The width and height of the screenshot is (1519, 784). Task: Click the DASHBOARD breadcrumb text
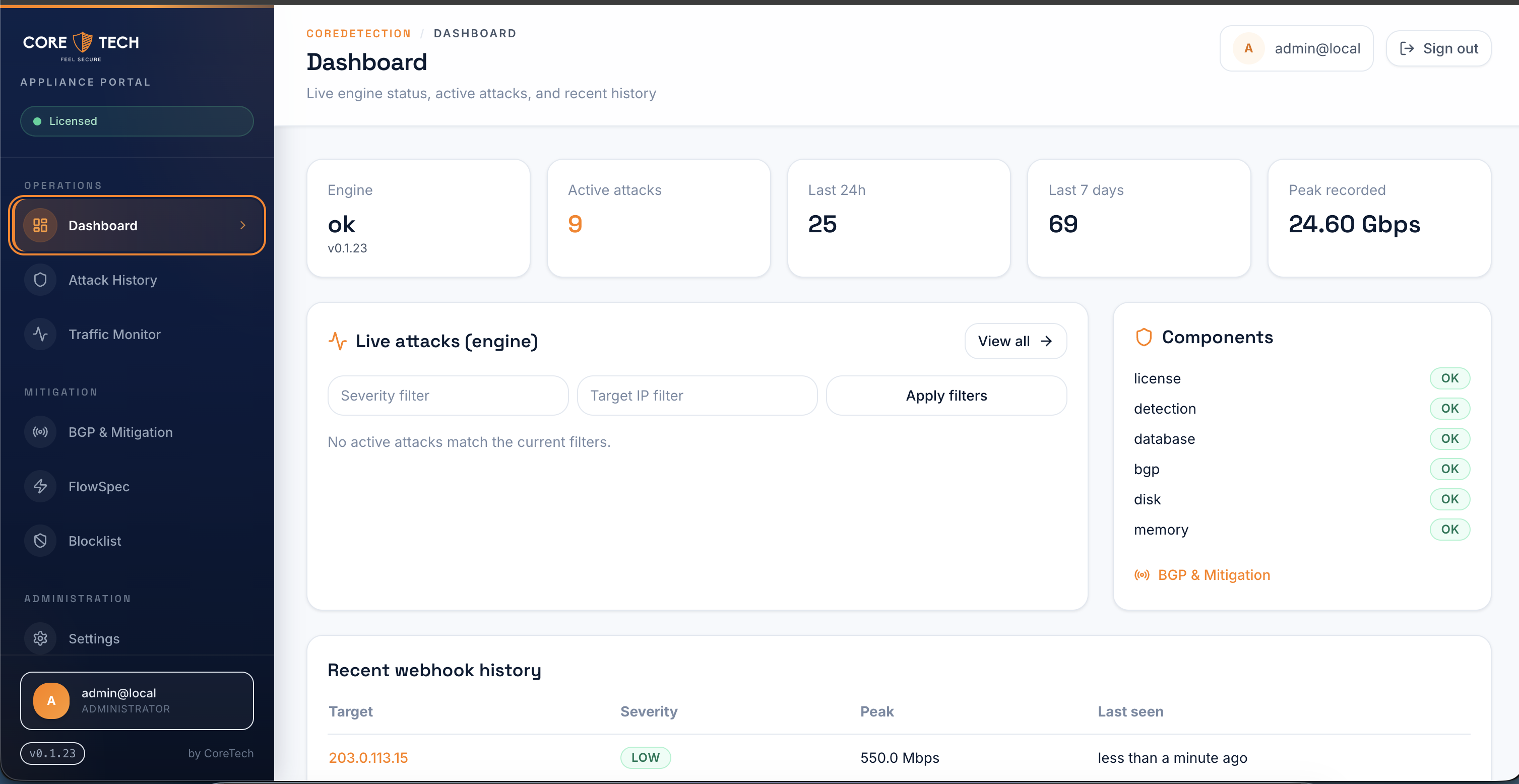click(475, 34)
